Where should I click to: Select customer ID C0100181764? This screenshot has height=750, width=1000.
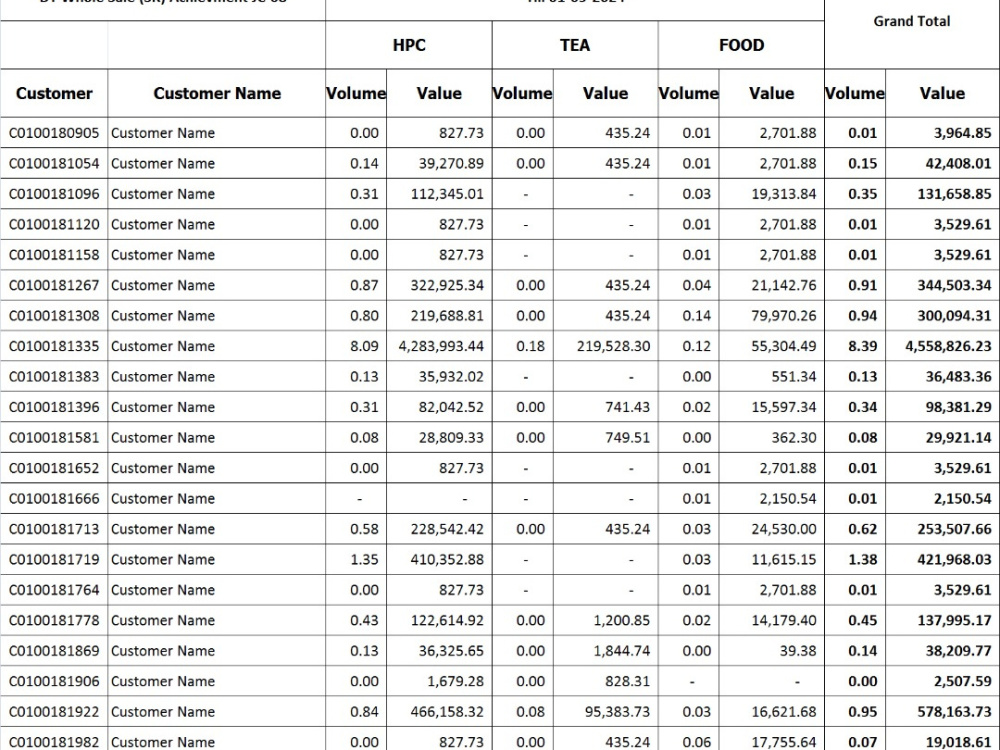[x=54, y=591]
